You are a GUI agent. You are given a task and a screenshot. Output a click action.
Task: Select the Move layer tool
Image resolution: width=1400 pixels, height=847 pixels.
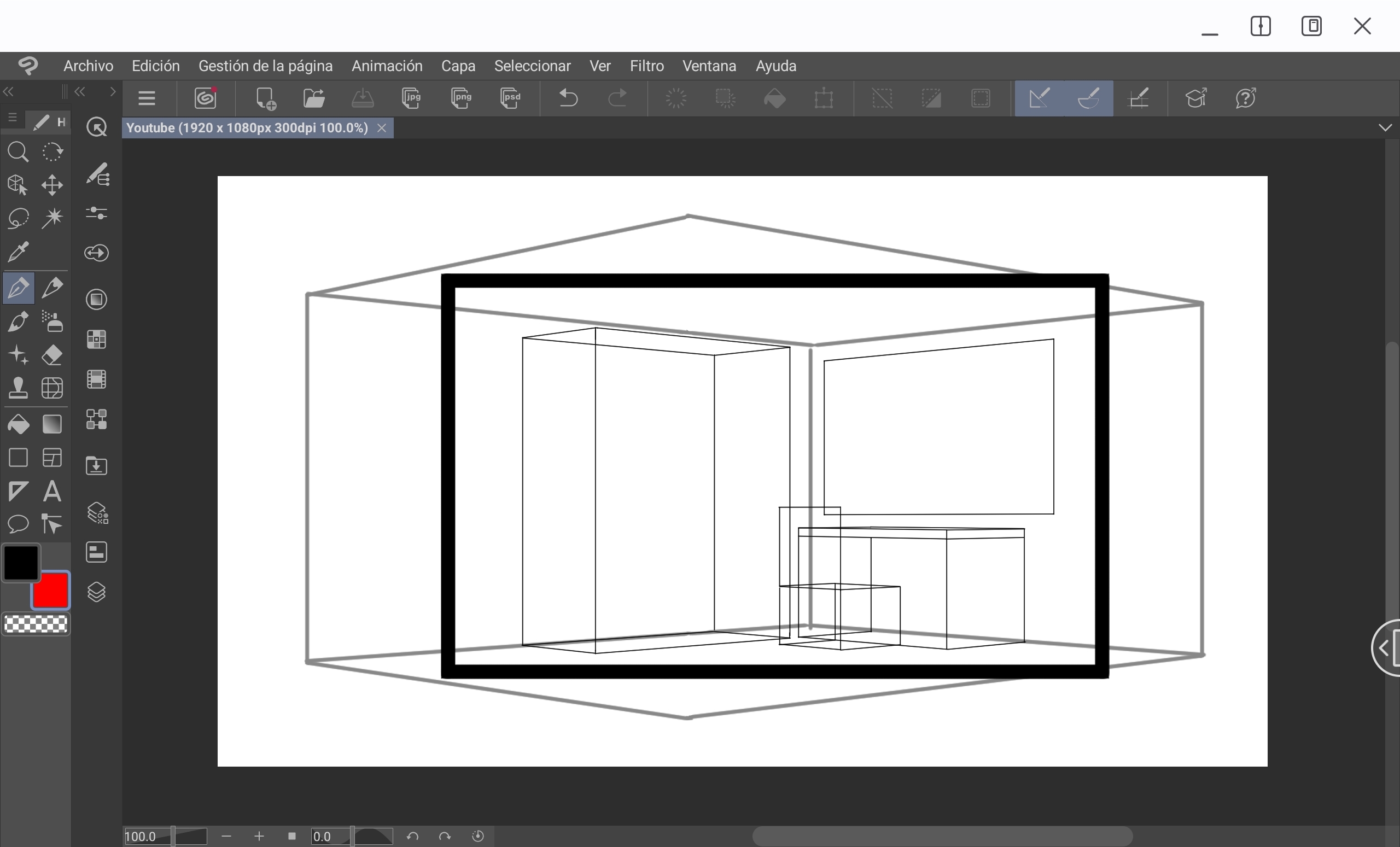(51, 185)
